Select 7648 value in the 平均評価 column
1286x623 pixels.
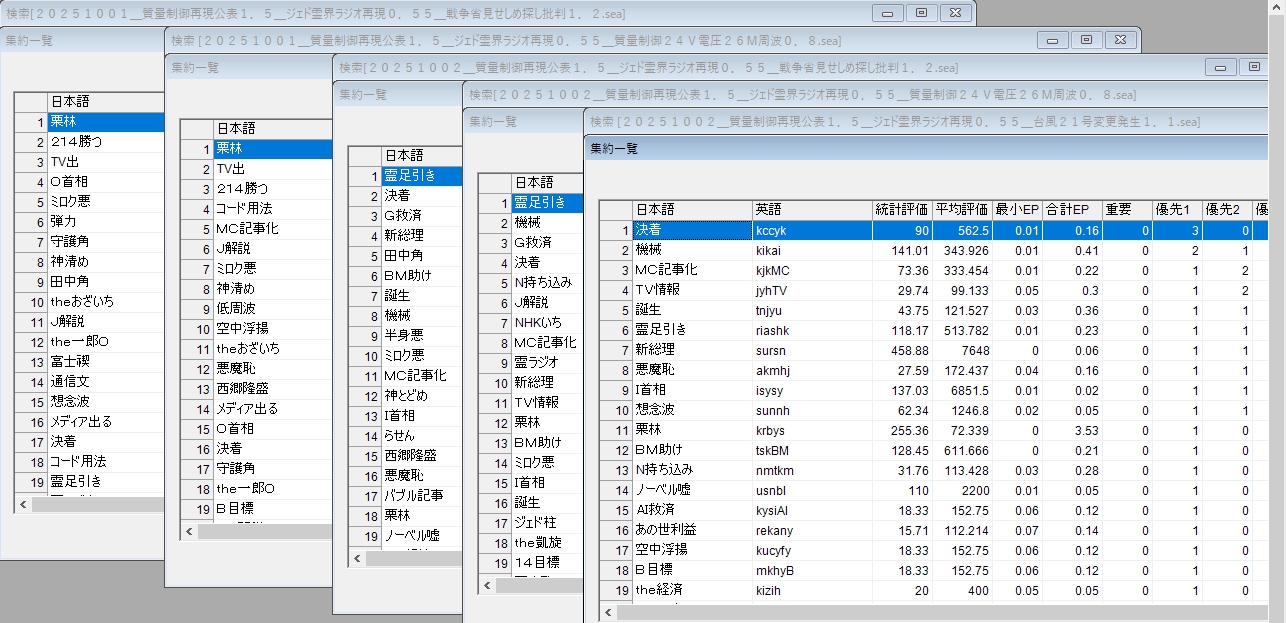pyautogui.click(x=961, y=350)
